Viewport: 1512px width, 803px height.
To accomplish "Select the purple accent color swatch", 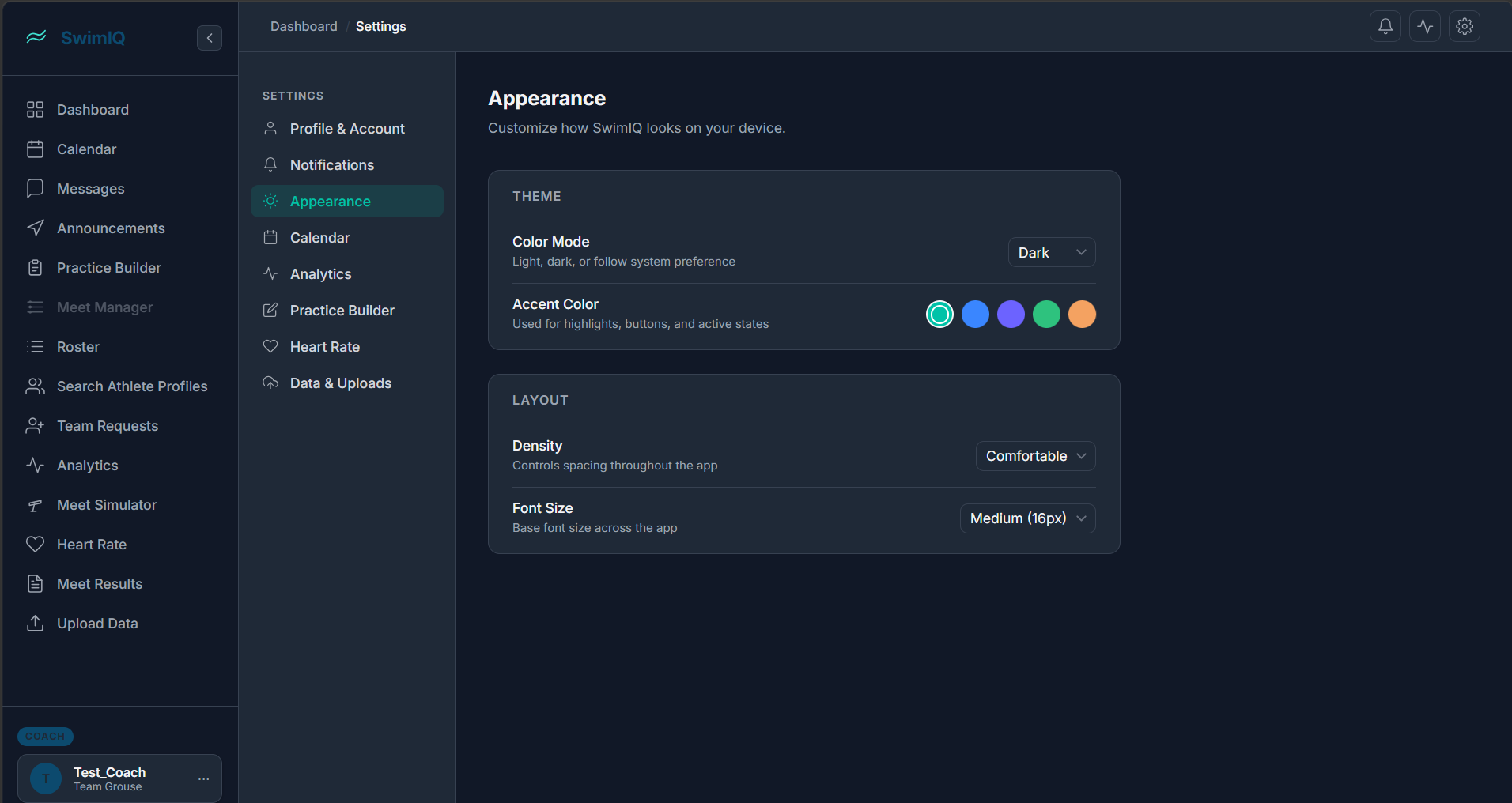I will 1011,314.
